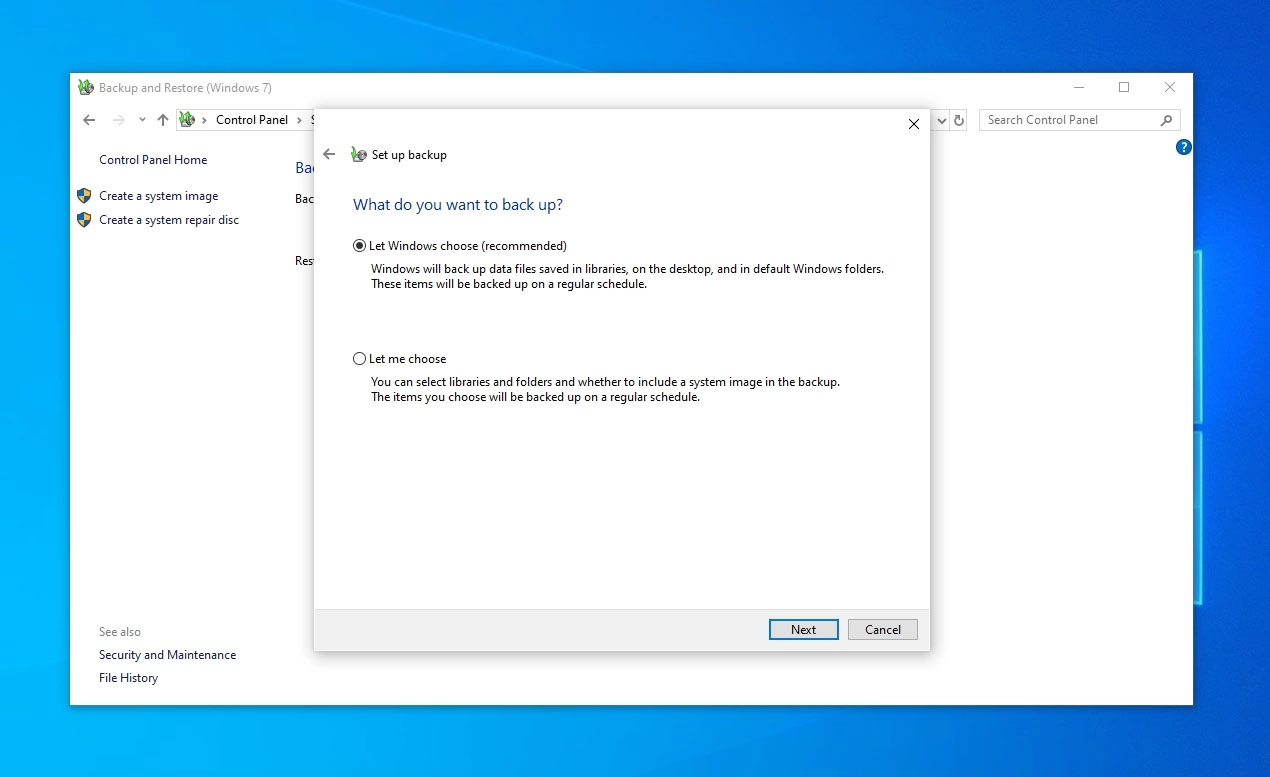Refresh the Control Panel address bar
This screenshot has height=777, width=1270.
coord(959,120)
